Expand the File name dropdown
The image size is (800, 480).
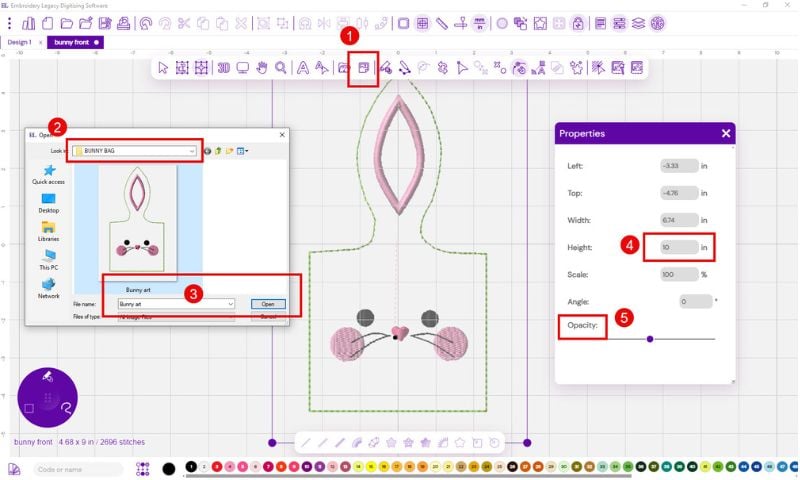[230, 304]
